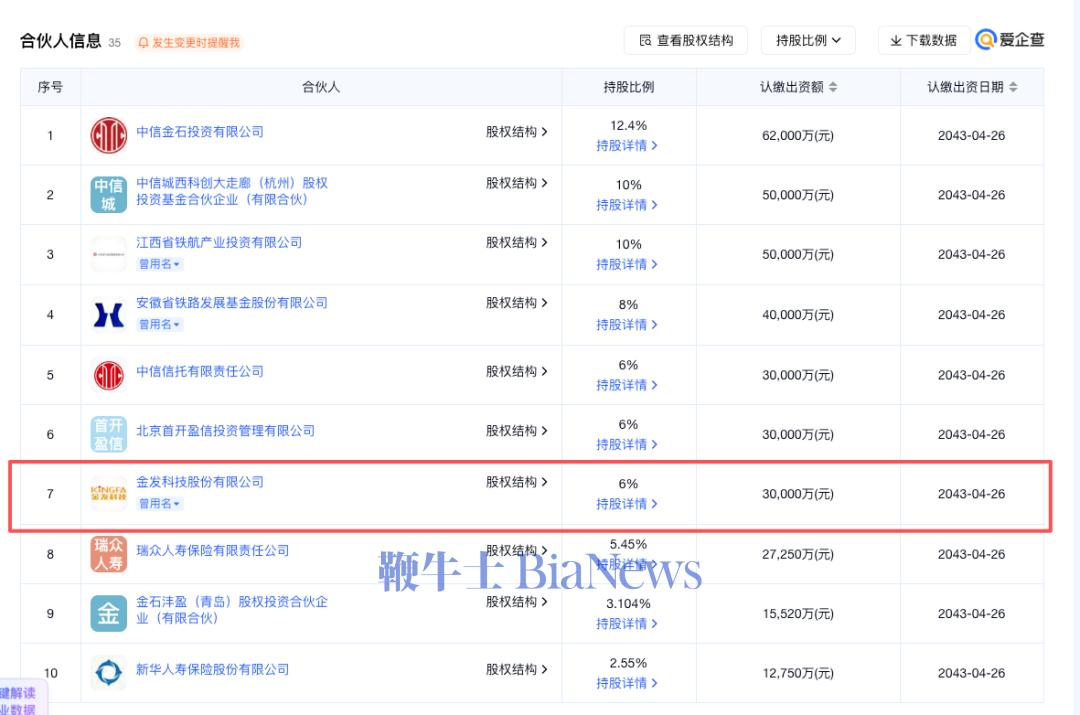The width and height of the screenshot is (1080, 715).
Task: Click the 中信城 logo icon in row 2
Action: 109,194
